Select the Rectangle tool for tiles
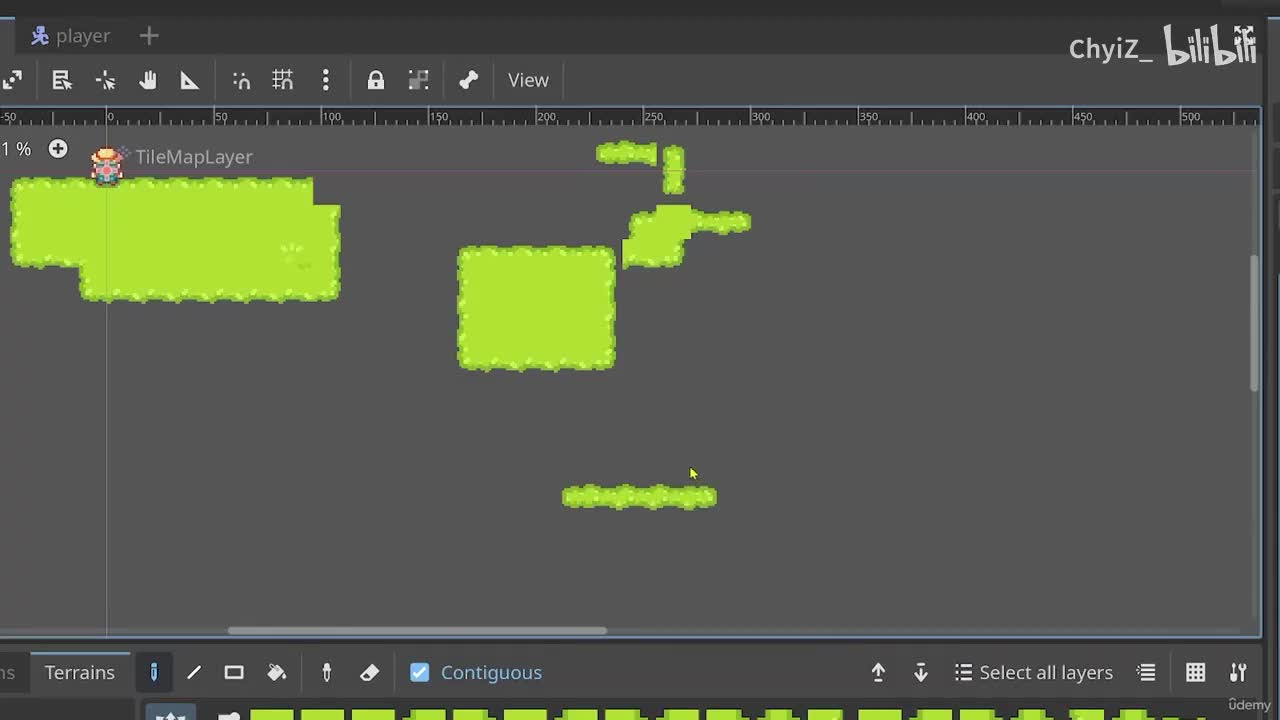Viewport: 1280px width, 720px height. [x=234, y=672]
